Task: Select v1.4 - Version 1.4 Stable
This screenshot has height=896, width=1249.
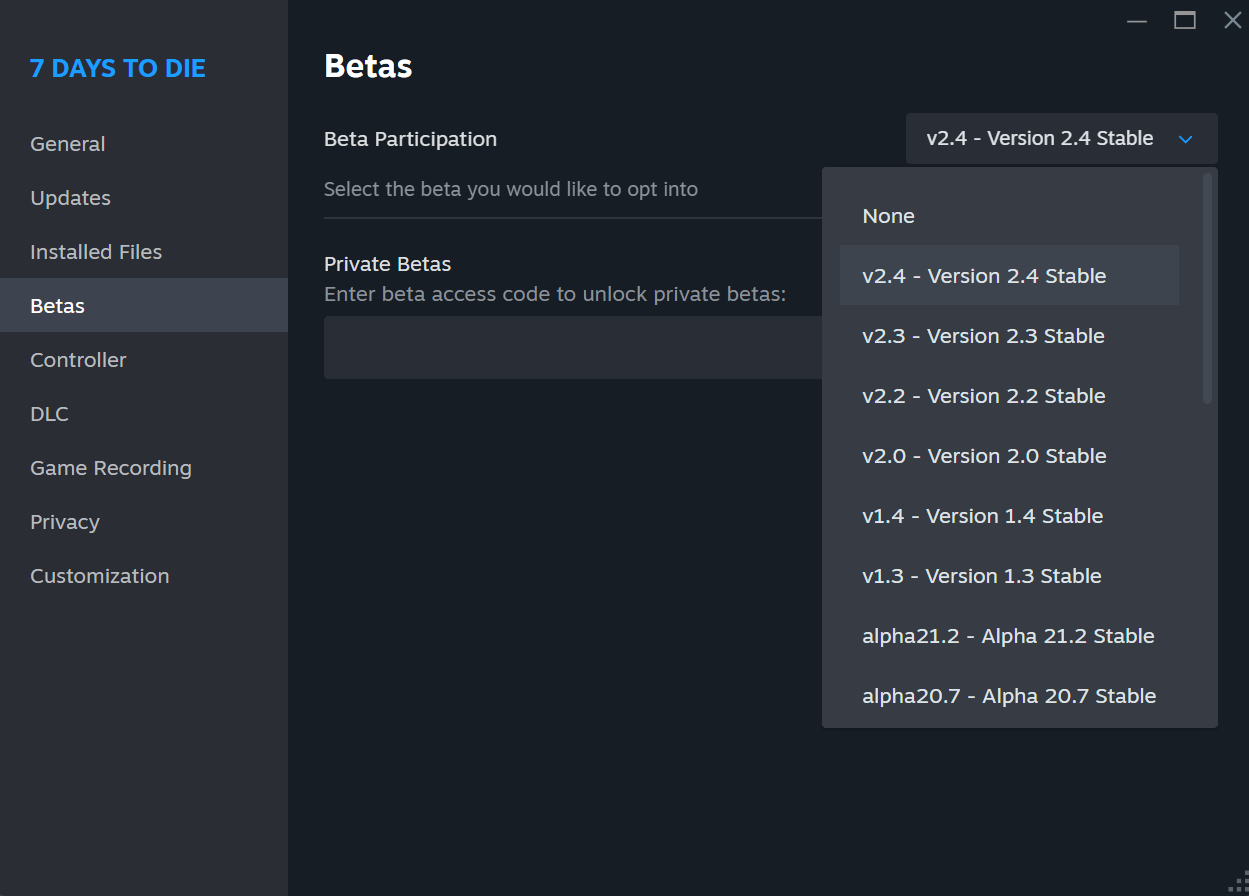Action: 982,516
